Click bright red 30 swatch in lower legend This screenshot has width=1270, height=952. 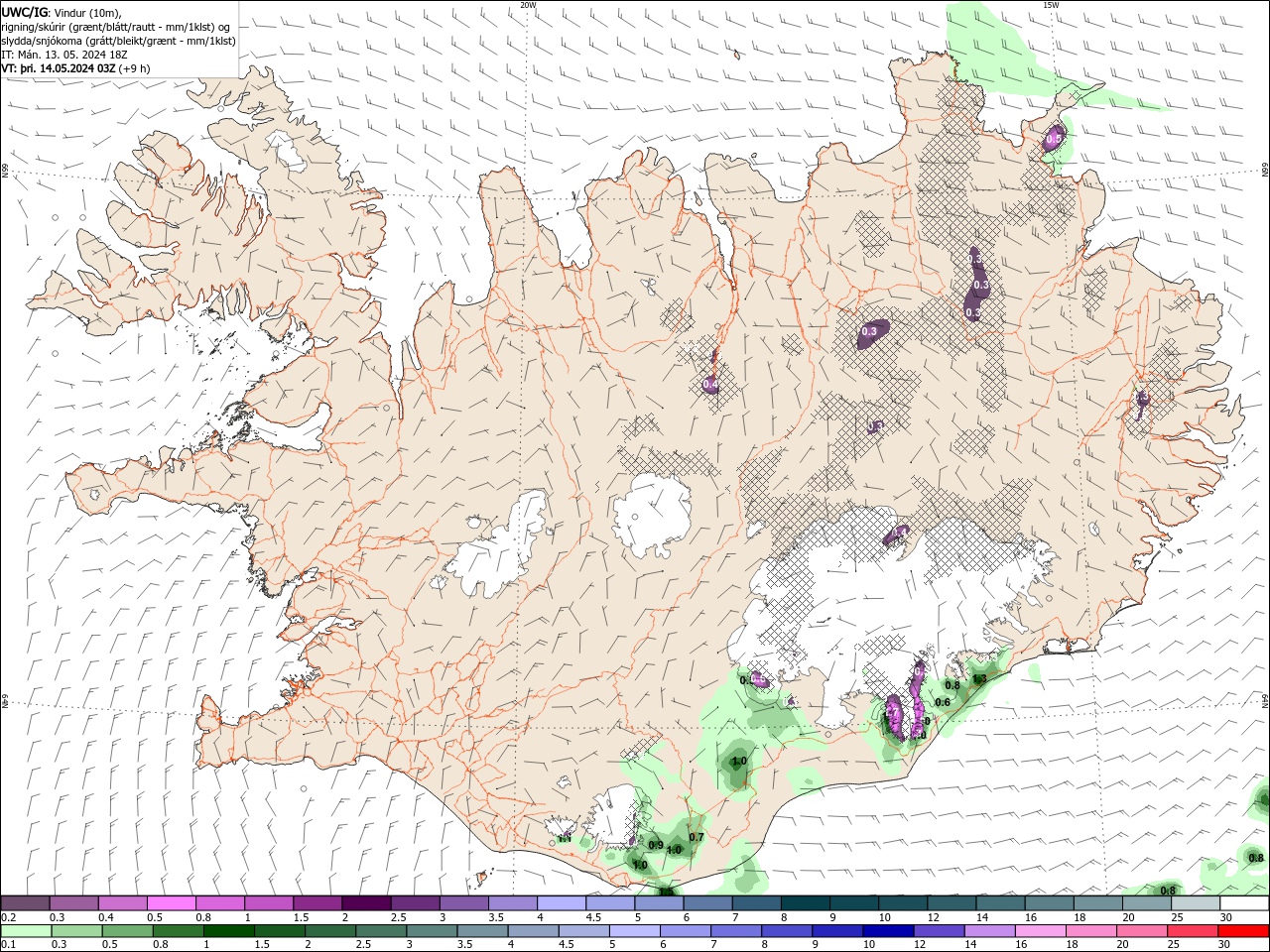tap(1244, 931)
